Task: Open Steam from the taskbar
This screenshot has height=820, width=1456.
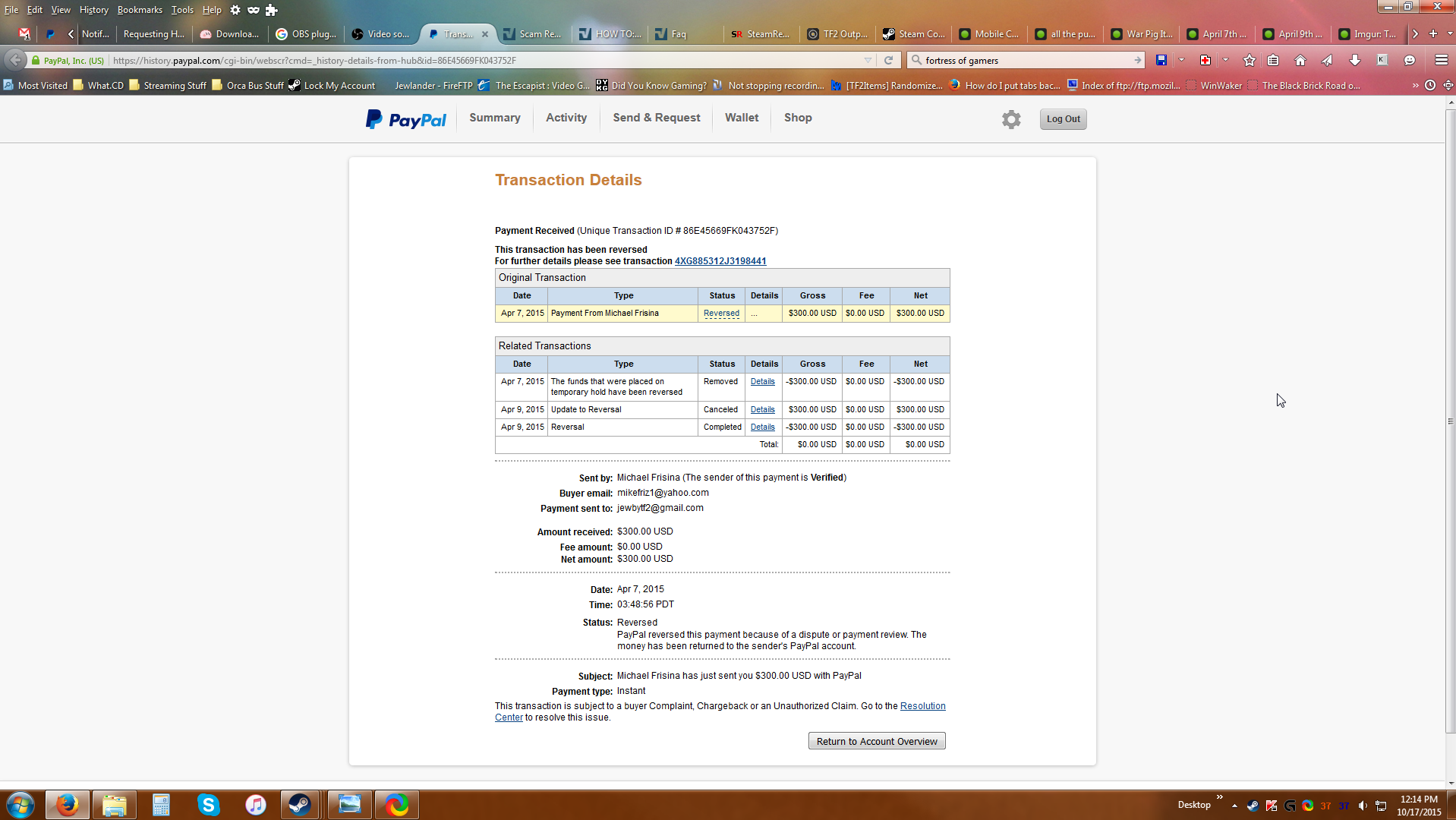Action: (299, 805)
